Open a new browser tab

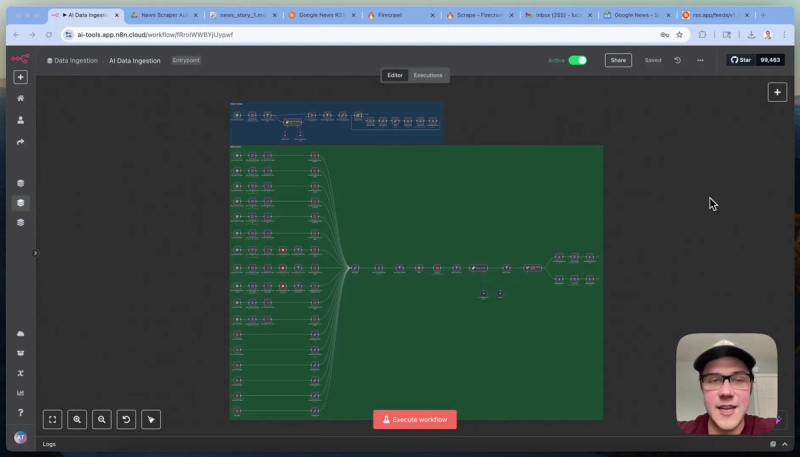click(763, 15)
